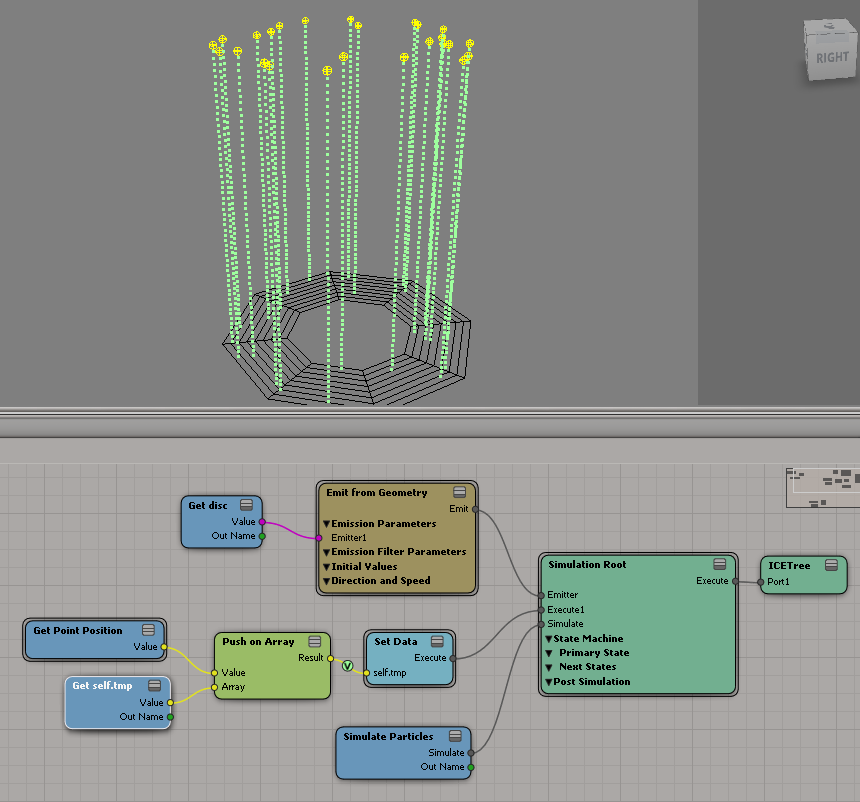Toggle the green V visualizer badge on connection
This screenshot has width=860, height=802.
[x=347, y=666]
